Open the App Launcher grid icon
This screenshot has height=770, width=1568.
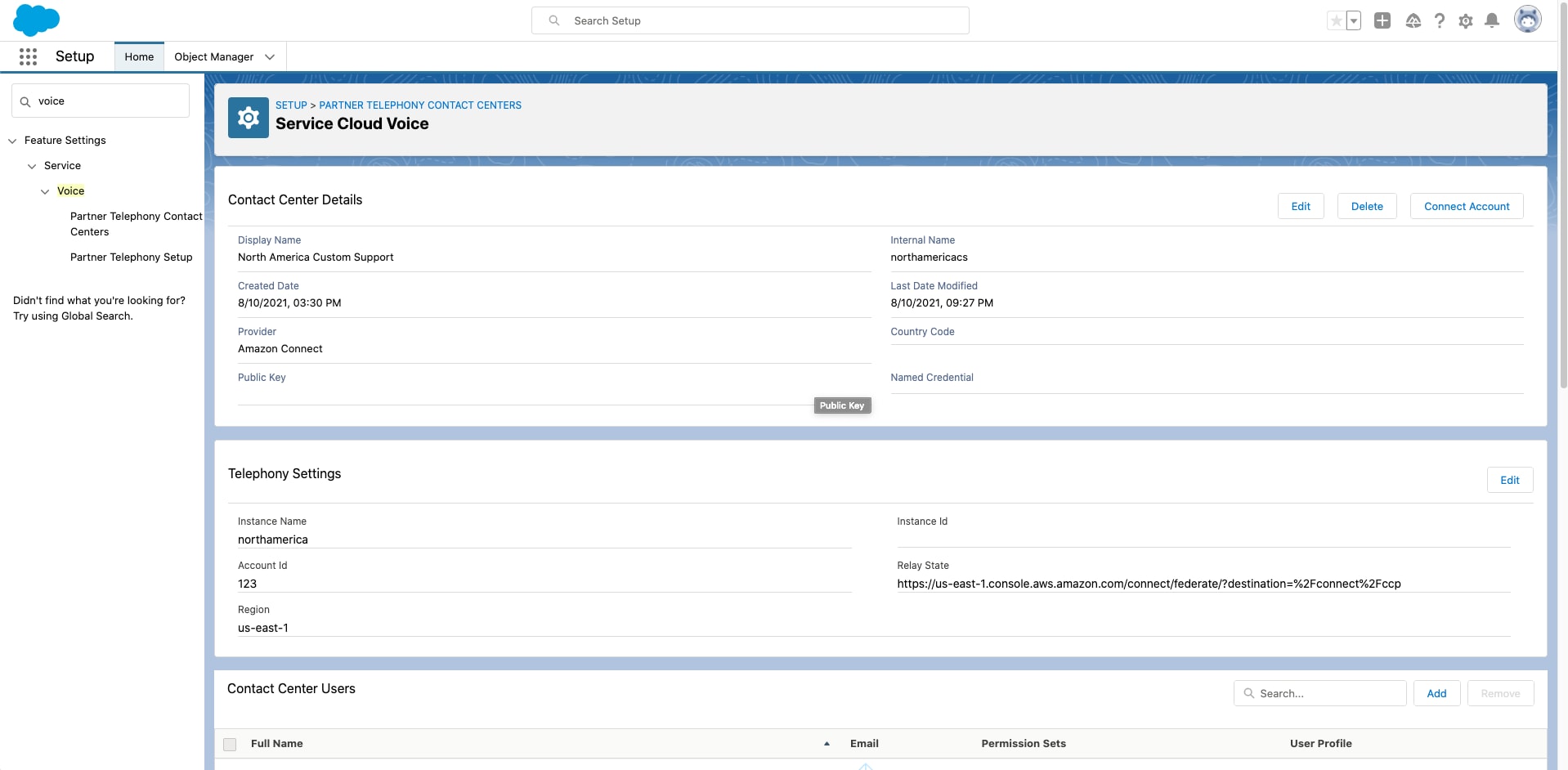coord(28,56)
